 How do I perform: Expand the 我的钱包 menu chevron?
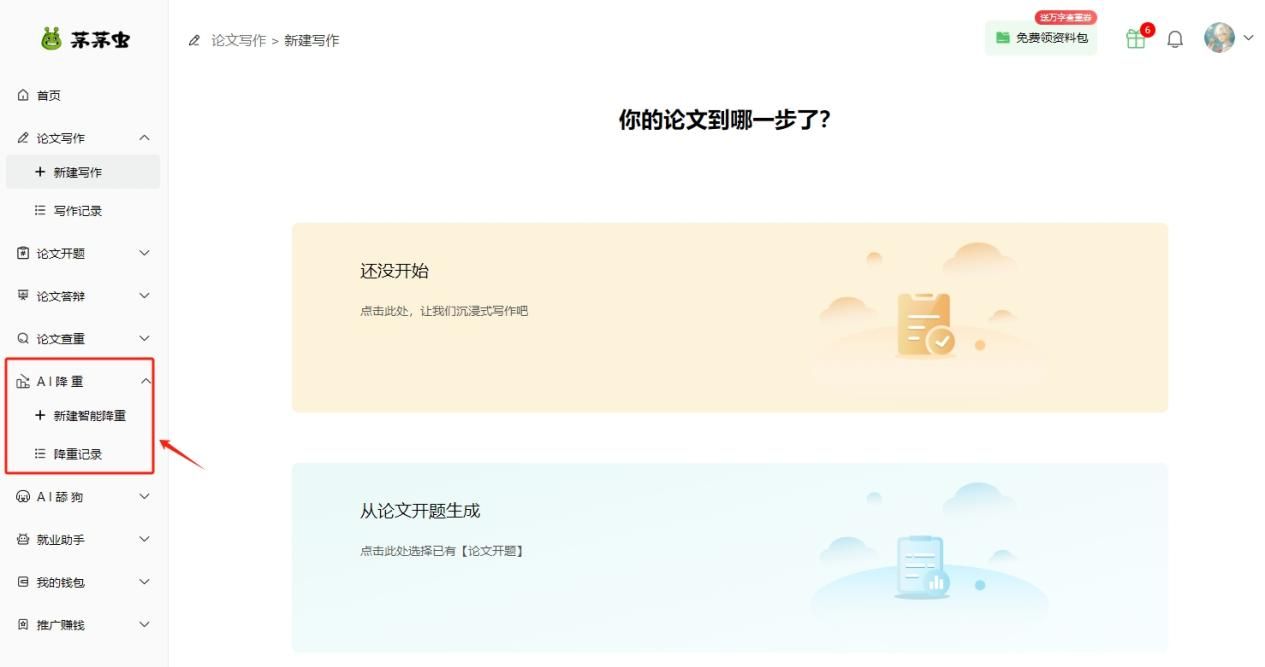point(144,582)
